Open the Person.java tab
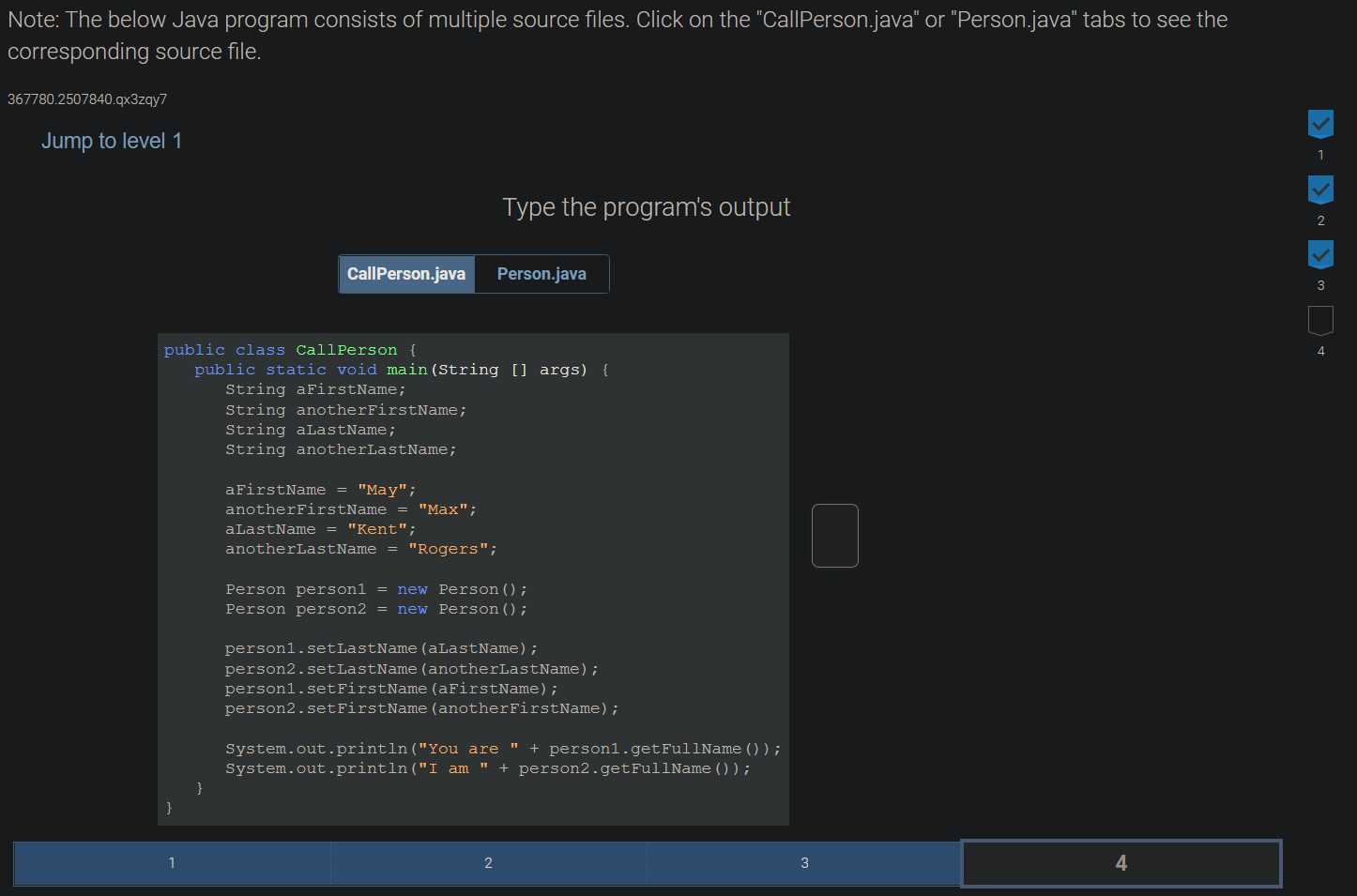 [541, 274]
